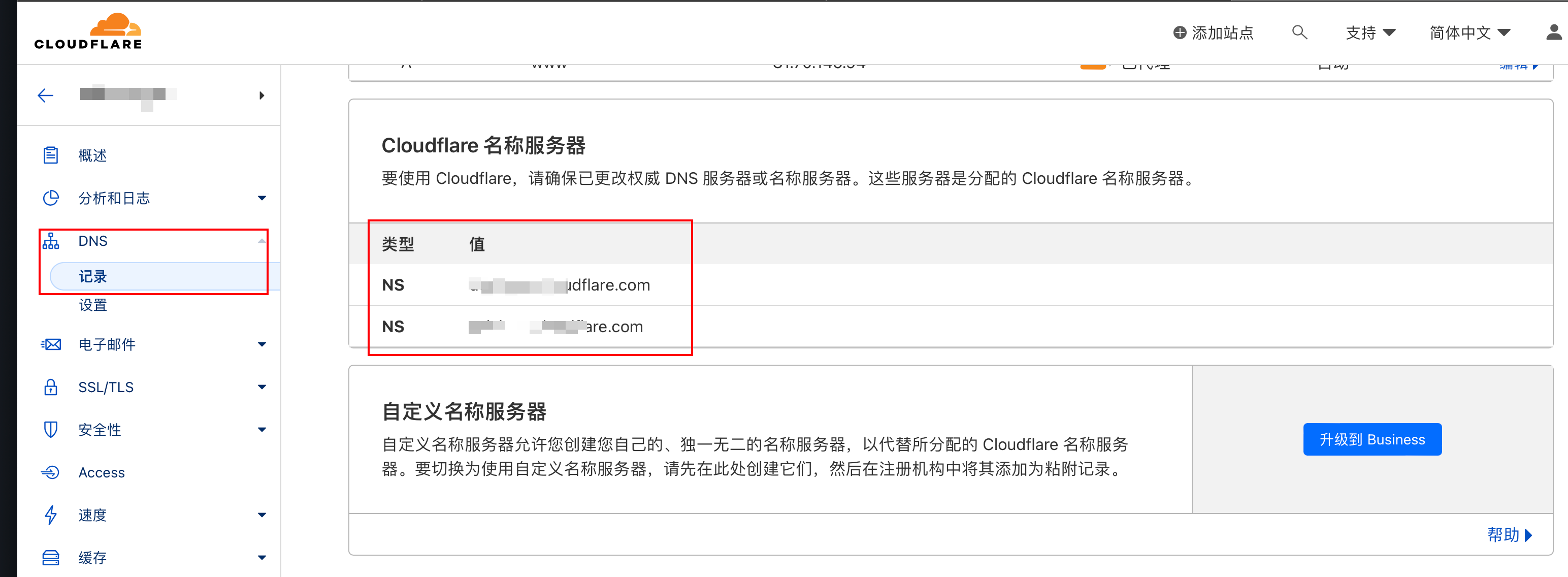Click the SSL/TLS lock icon

50,387
